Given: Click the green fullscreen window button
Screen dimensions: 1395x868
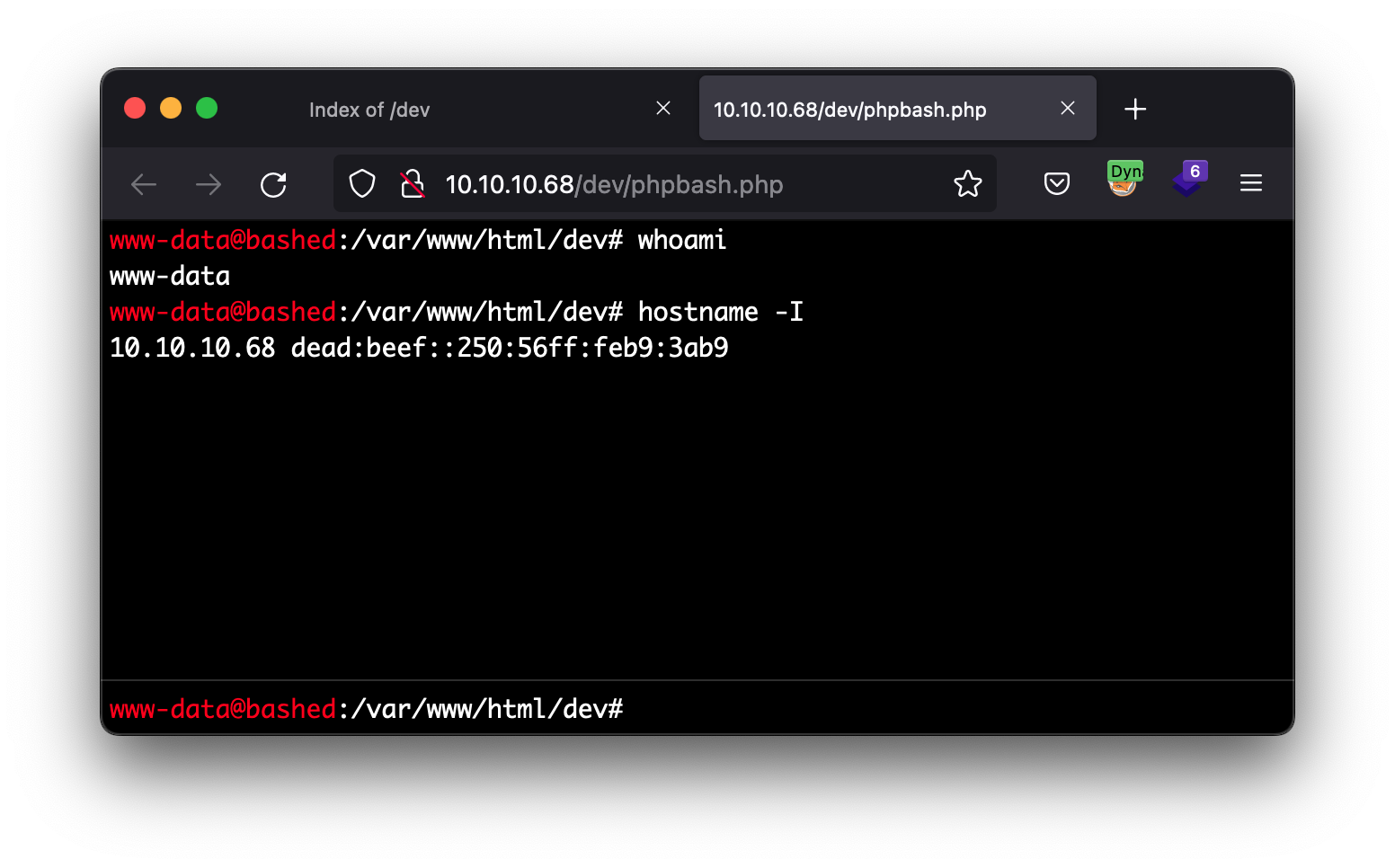Looking at the screenshot, I should [x=207, y=109].
